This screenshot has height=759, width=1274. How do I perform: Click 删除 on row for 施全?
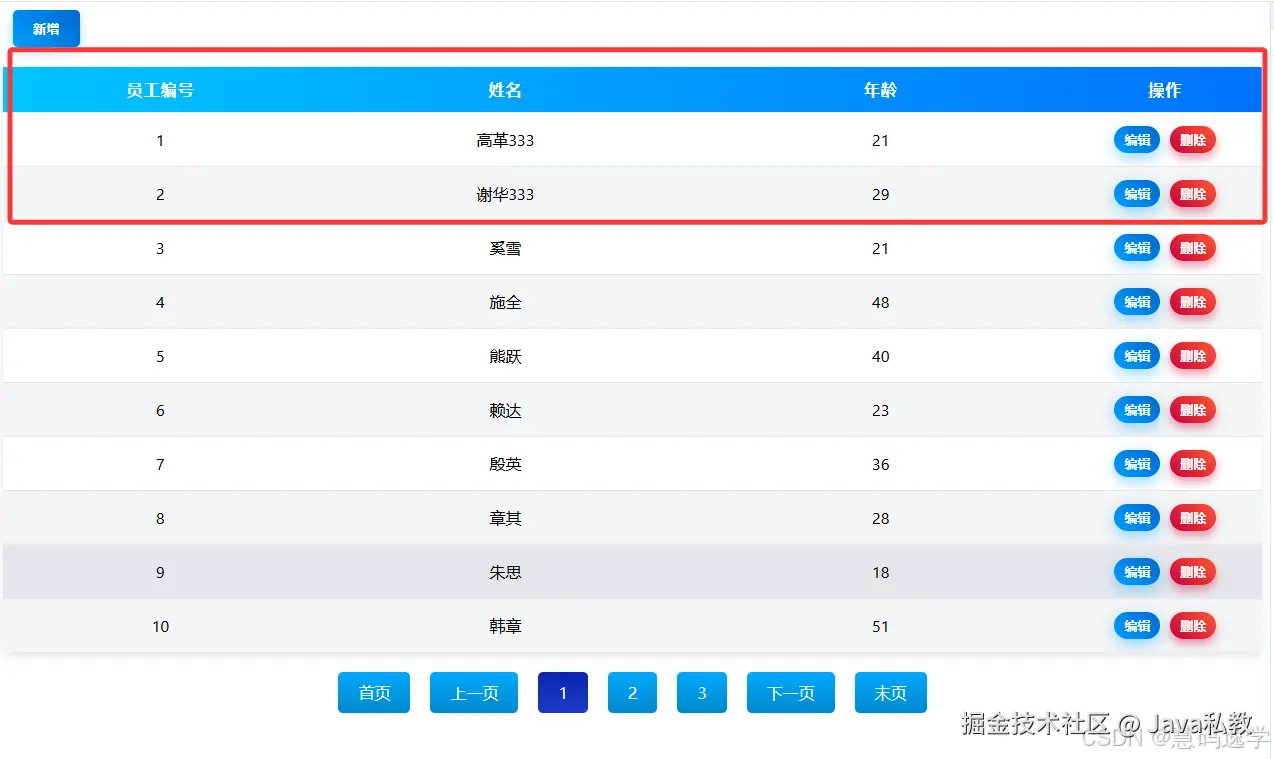click(1192, 302)
